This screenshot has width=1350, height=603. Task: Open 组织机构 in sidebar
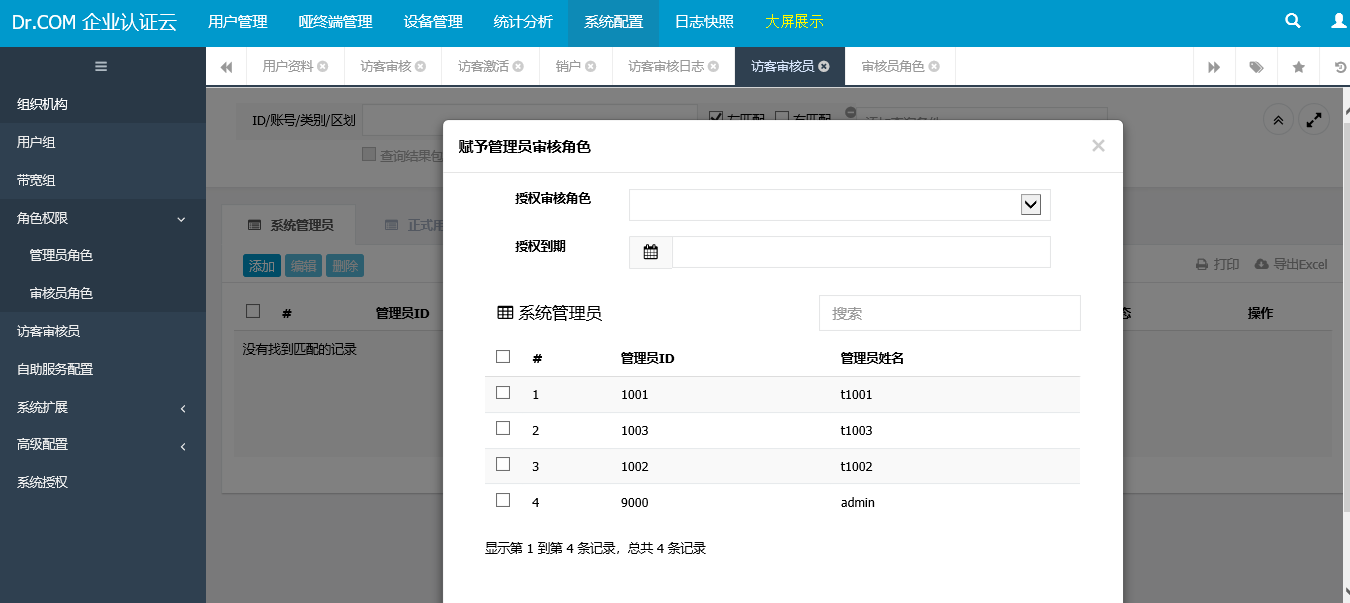coord(102,104)
